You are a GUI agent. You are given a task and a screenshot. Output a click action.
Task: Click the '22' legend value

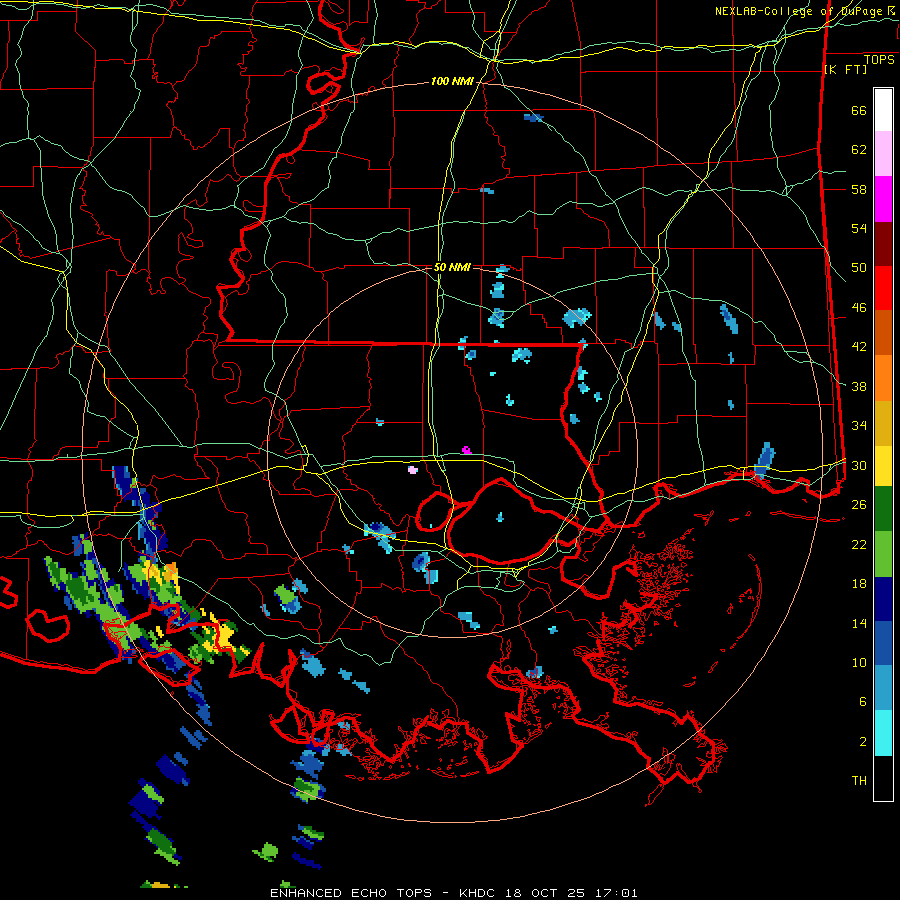tap(859, 544)
